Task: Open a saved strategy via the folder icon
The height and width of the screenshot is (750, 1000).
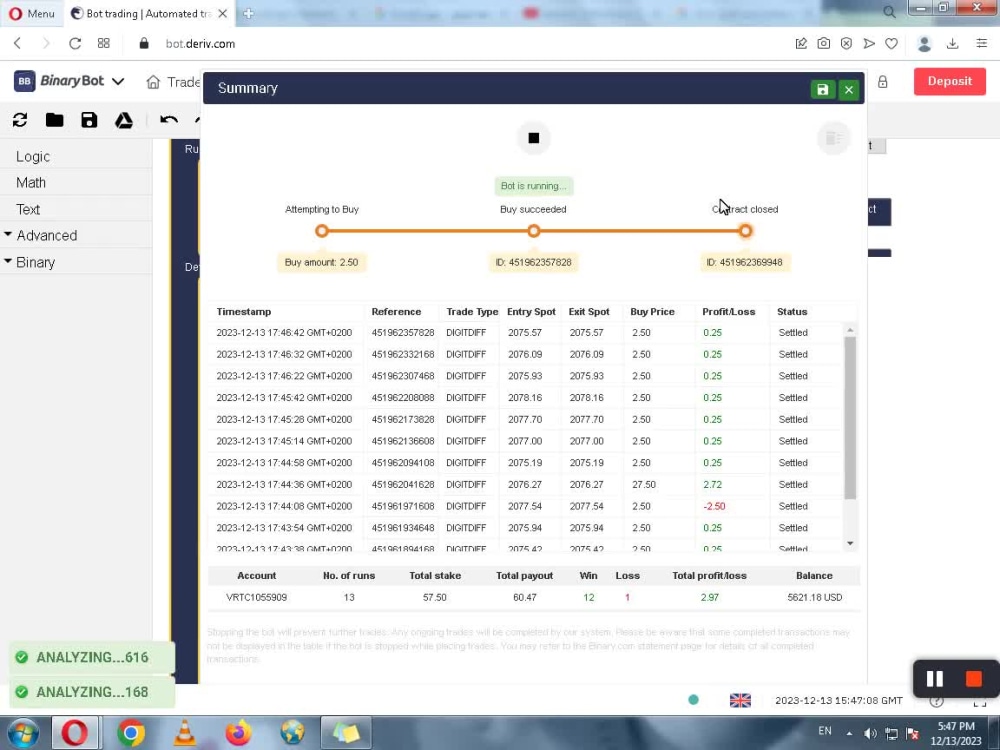Action: (x=54, y=119)
